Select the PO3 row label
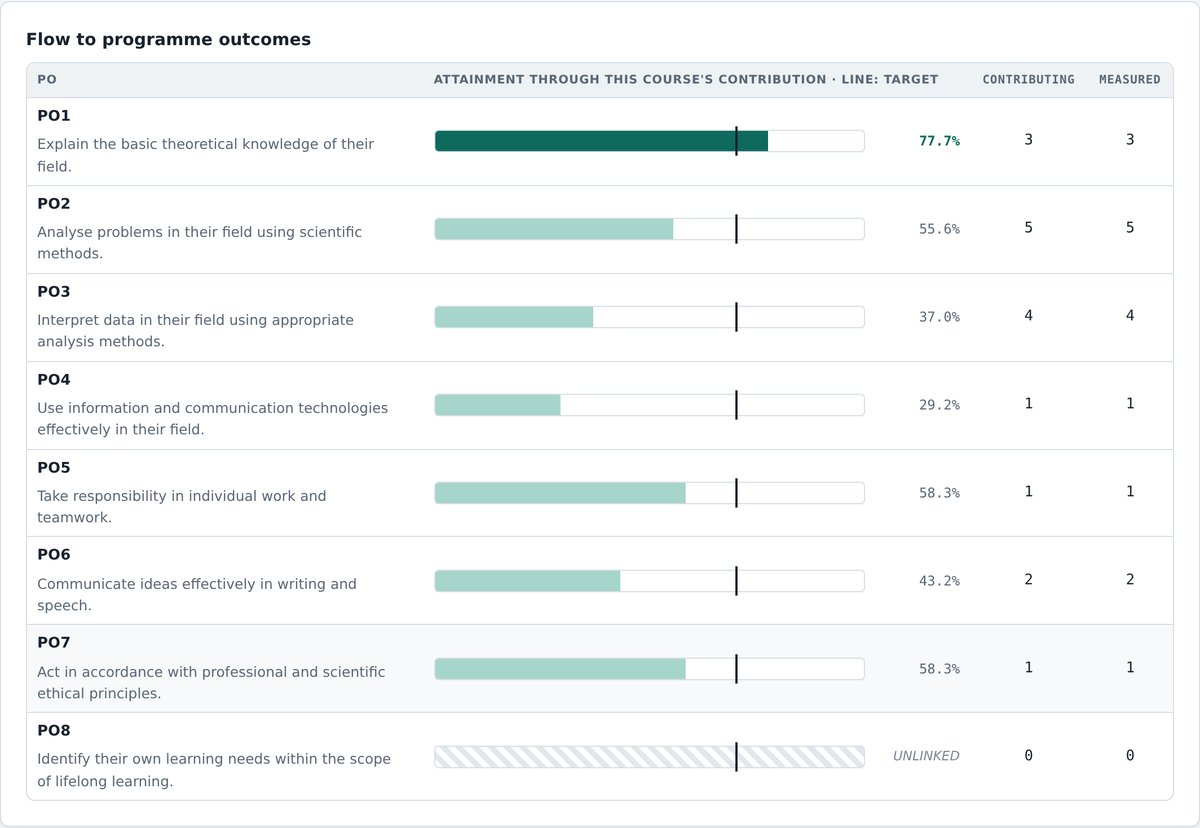 tap(54, 292)
